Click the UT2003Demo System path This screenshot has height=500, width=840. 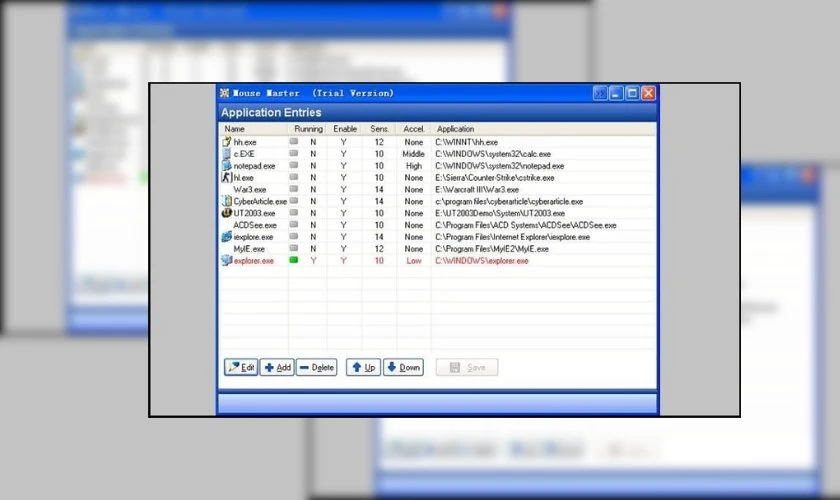pos(500,213)
